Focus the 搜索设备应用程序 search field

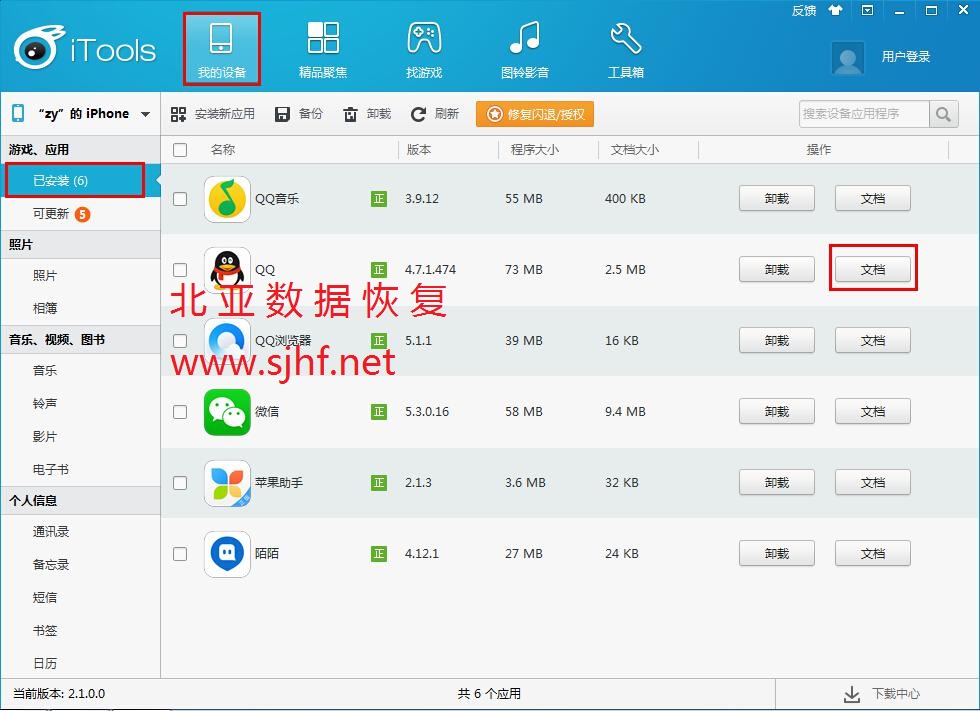[x=864, y=114]
